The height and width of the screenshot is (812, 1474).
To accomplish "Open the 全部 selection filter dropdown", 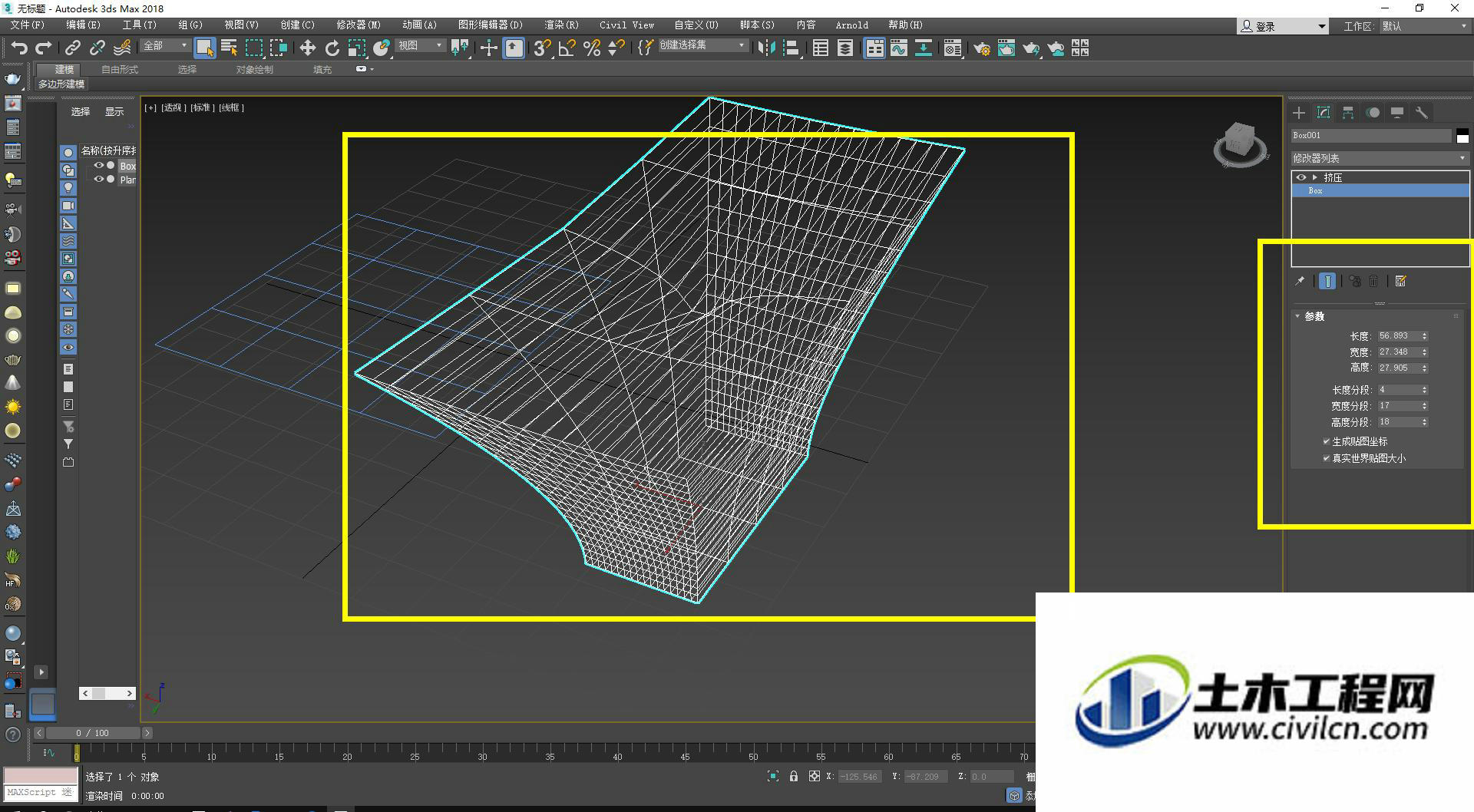I will coord(165,46).
